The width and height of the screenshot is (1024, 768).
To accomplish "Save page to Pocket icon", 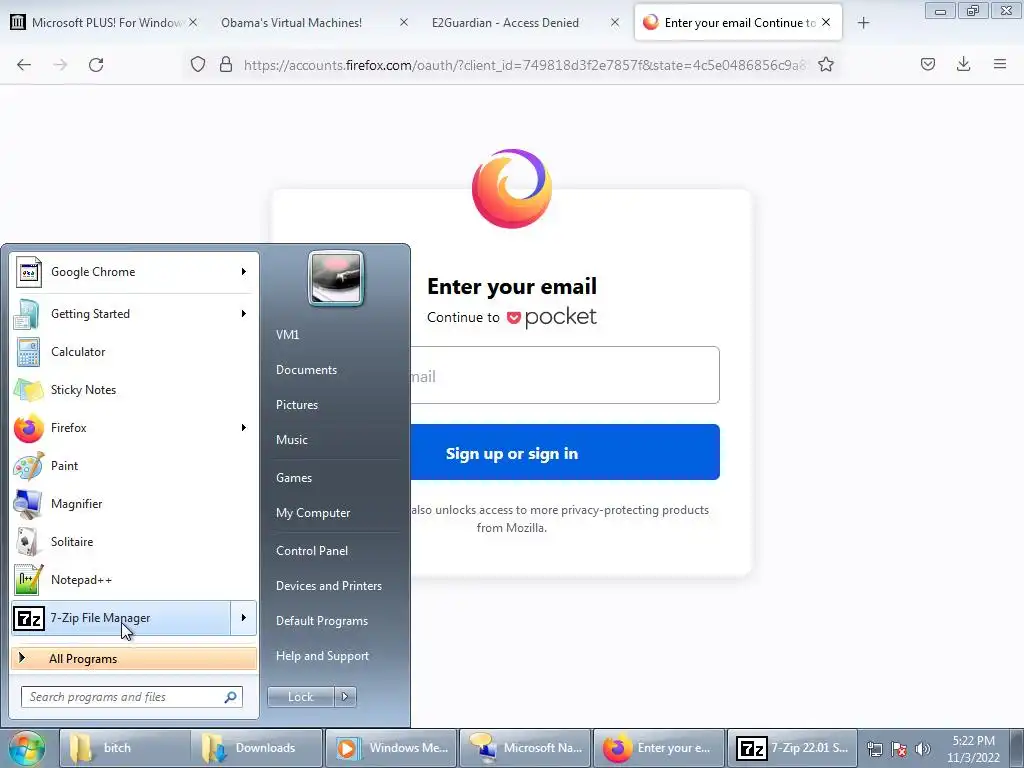I will (928, 65).
